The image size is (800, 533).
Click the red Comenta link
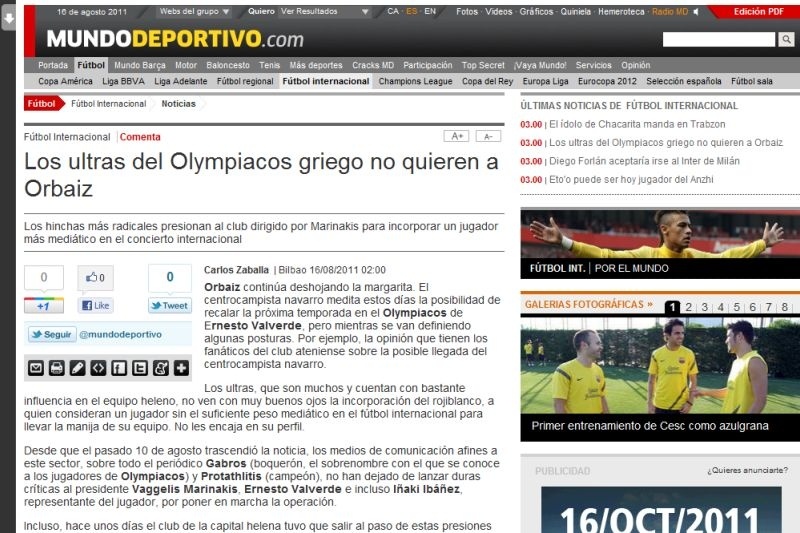(140, 137)
